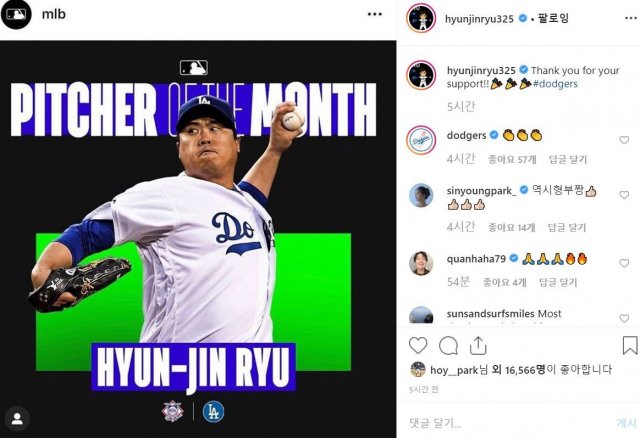The height and width of the screenshot is (438, 640).
Task: Open the three-dot menu beside hyunjinryu325
Action: tap(631, 18)
